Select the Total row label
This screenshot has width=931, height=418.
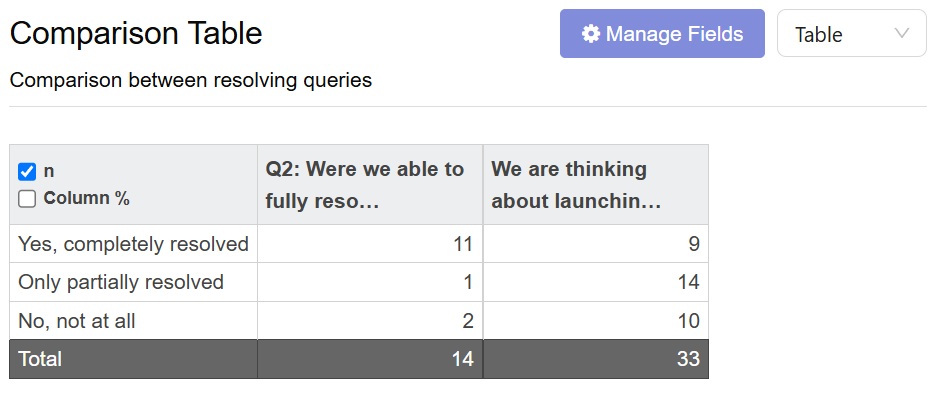[40, 359]
